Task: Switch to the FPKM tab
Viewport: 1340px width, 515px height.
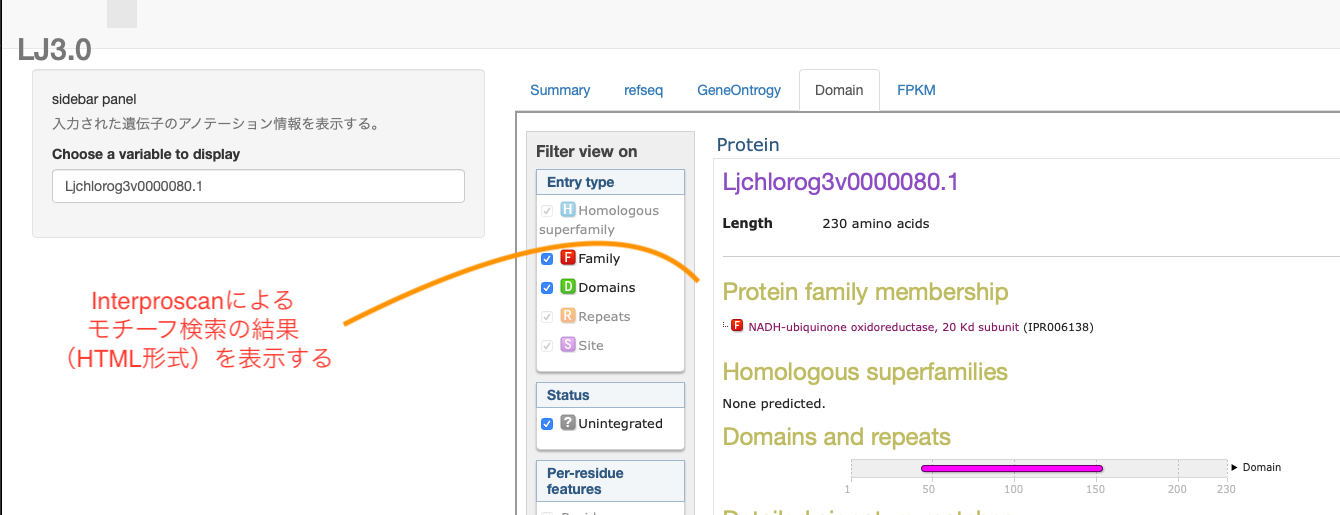Action: coord(916,90)
